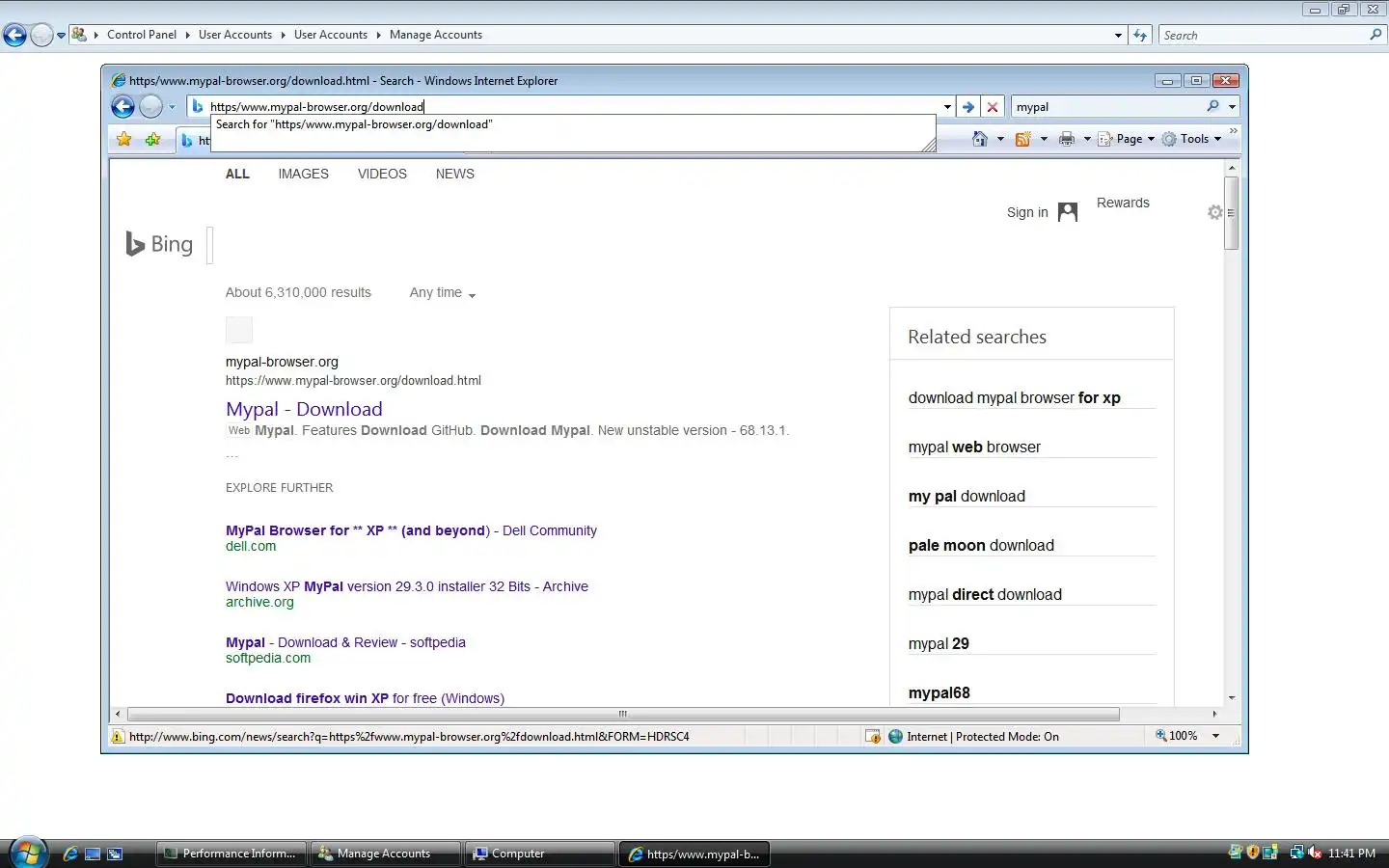Expand Explorer address bar history dropdown

pyautogui.click(x=1118, y=35)
